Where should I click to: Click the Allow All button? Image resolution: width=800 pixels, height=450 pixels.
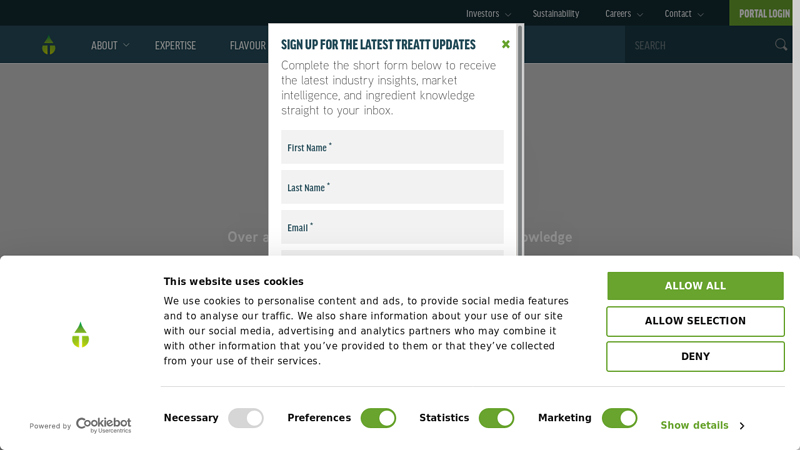point(695,286)
